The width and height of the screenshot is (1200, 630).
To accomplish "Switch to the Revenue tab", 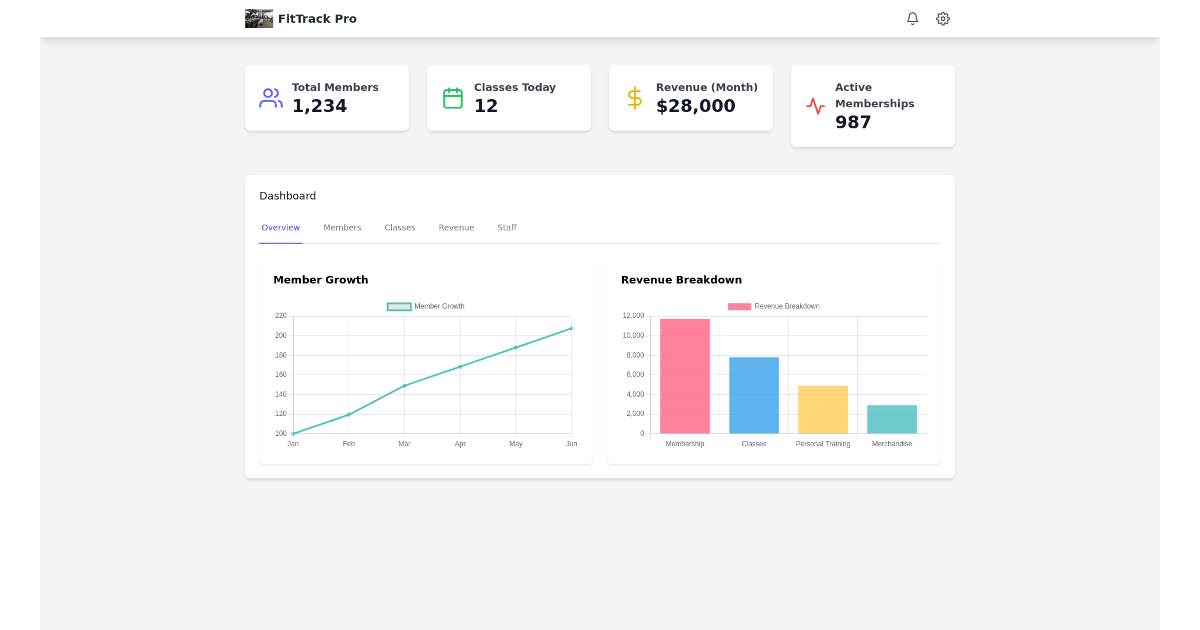I will coord(456,227).
